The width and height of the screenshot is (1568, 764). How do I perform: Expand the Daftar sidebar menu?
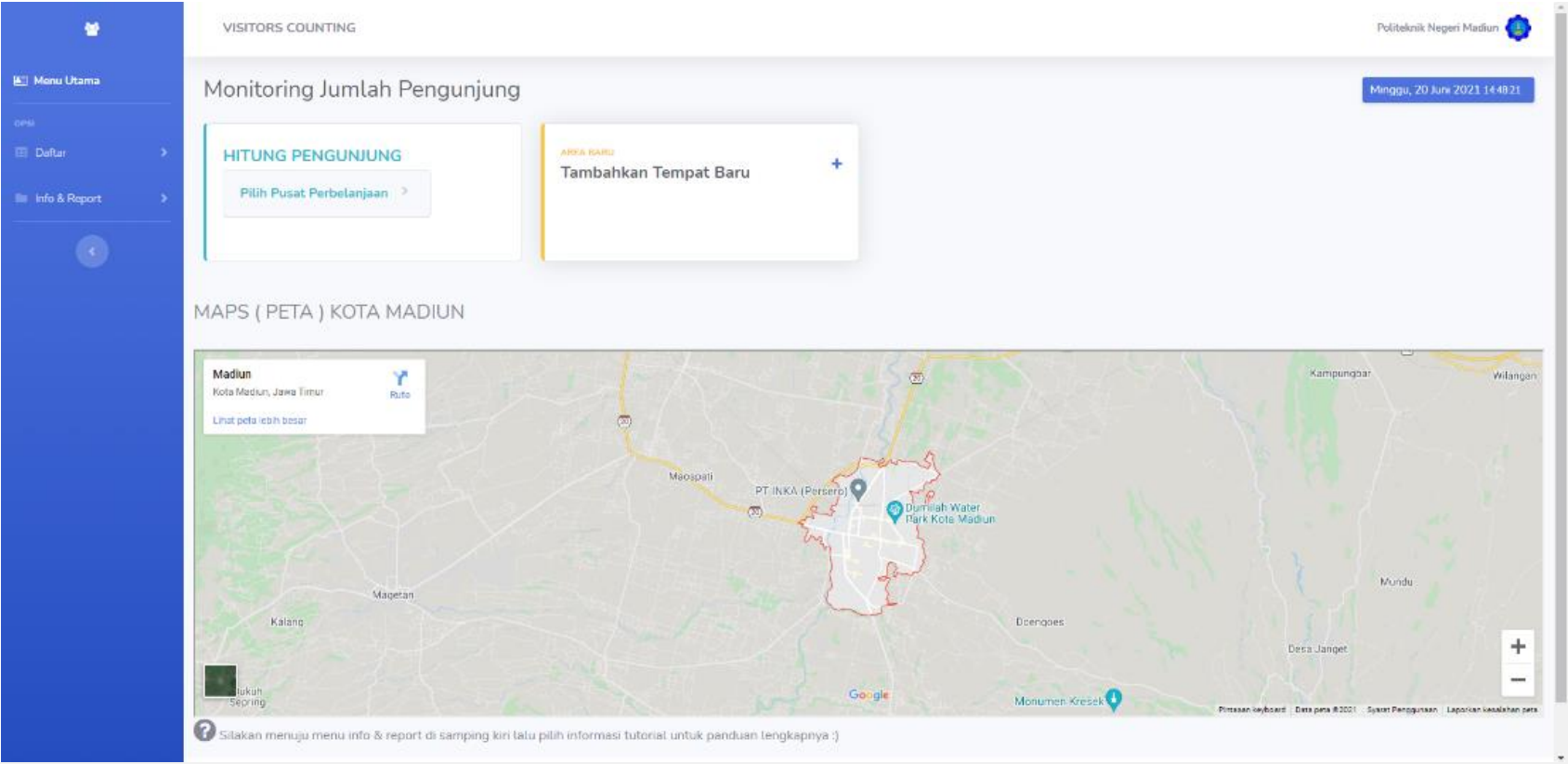tap(91, 152)
